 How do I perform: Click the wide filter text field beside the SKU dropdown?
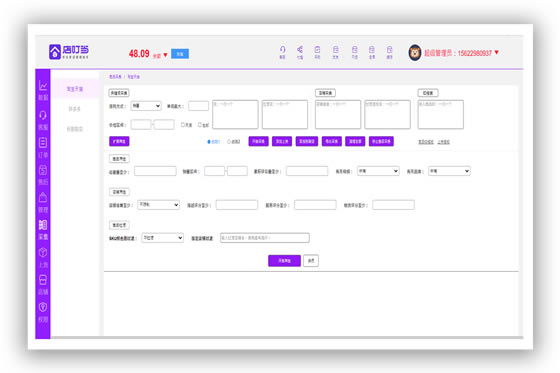(265, 238)
